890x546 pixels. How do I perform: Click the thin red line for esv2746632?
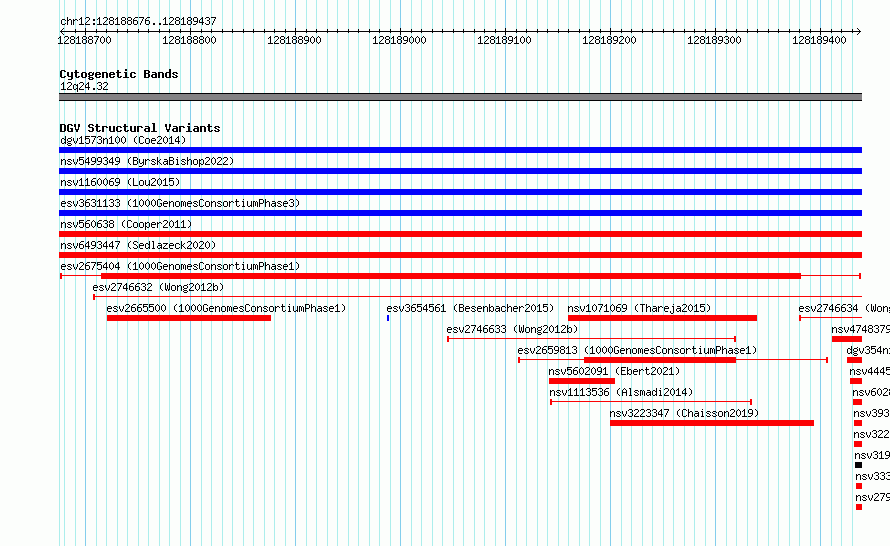point(477,296)
